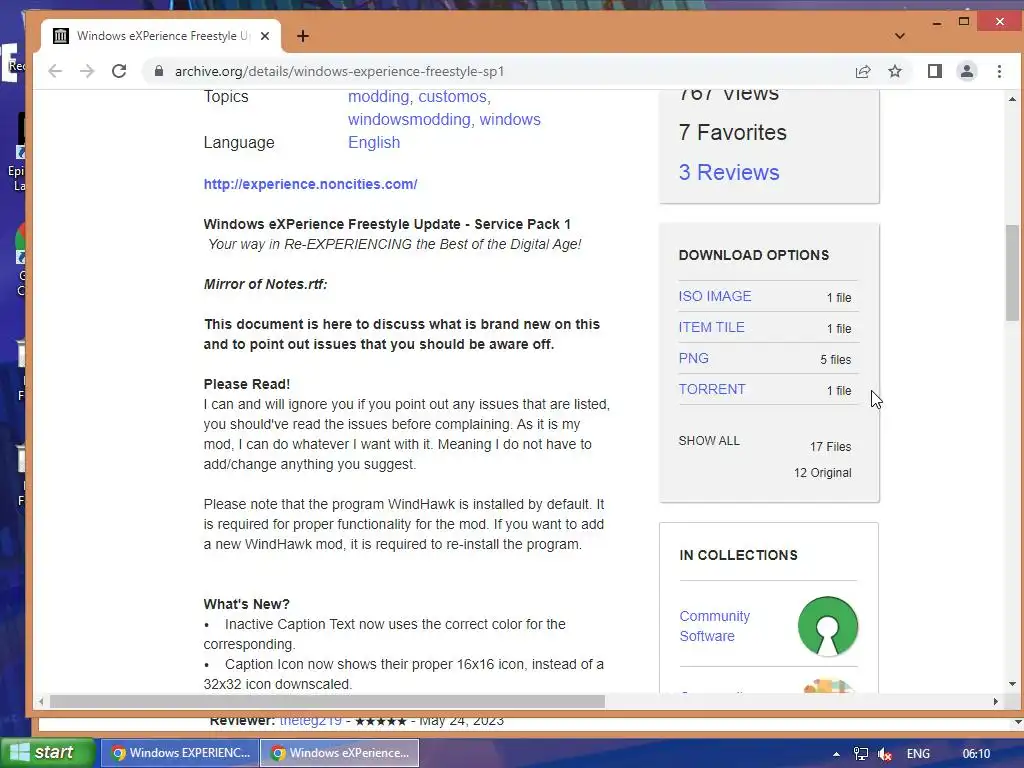The image size is (1024, 768).
Task: Show hidden system tray icons
Action: (836, 754)
